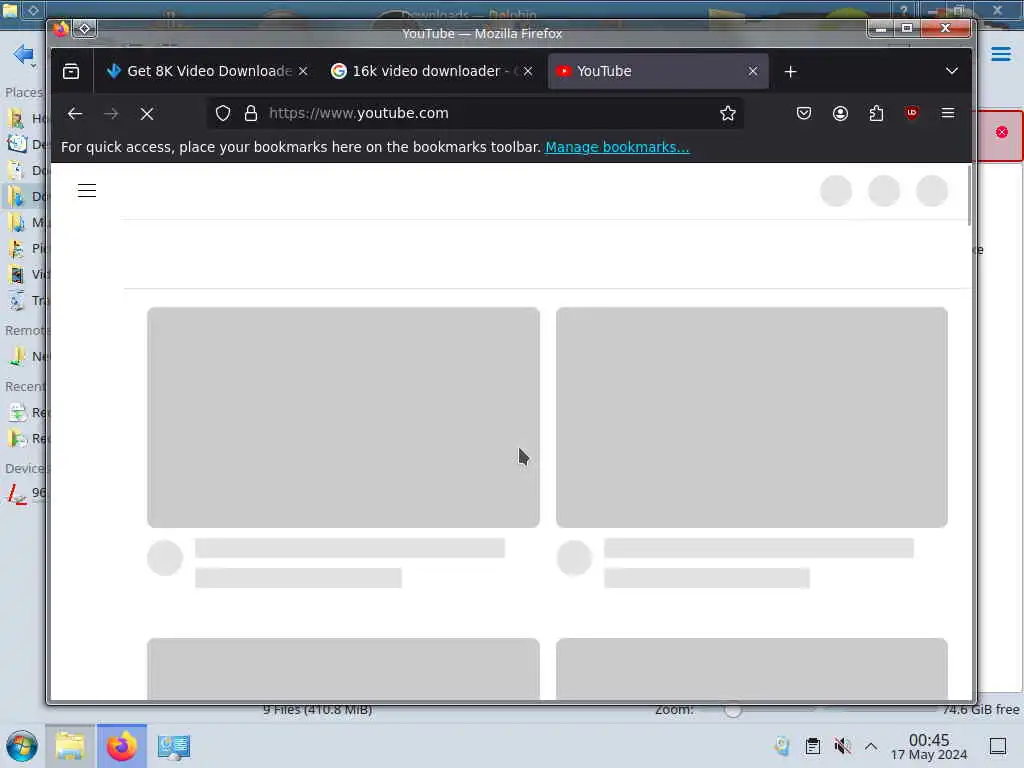Switch to Firefox taskbar icon

122,746
